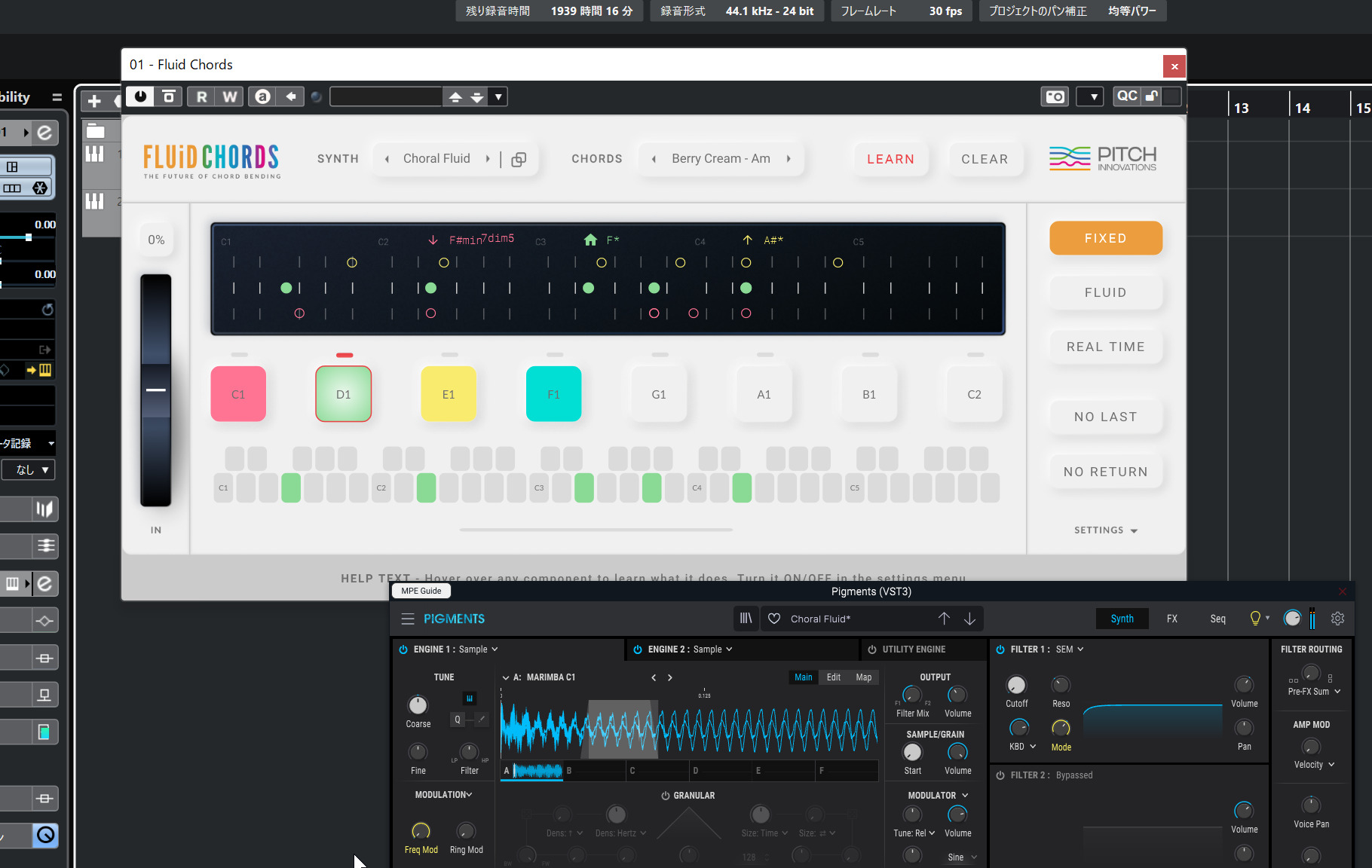This screenshot has height=868, width=1372.
Task: Open dropdown next to snapshot camera
Action: tap(1090, 96)
